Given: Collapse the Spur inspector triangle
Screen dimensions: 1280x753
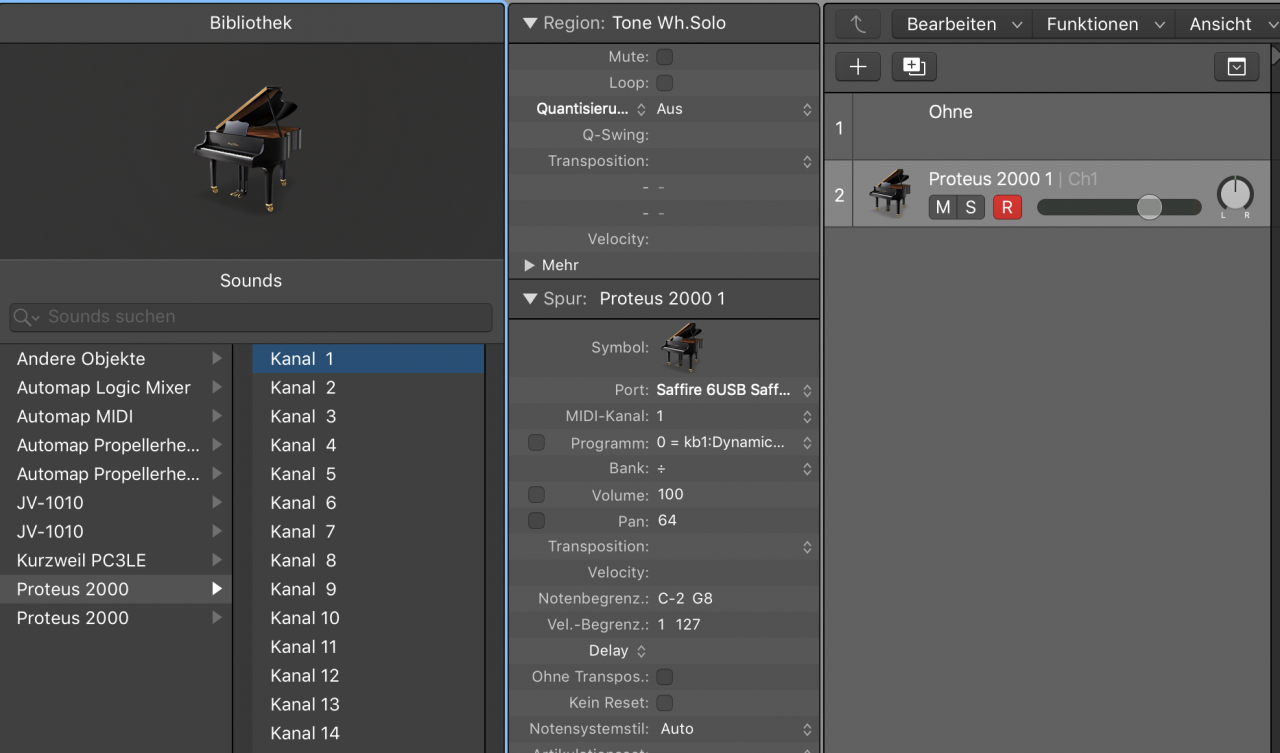Looking at the screenshot, I should pyautogui.click(x=530, y=299).
